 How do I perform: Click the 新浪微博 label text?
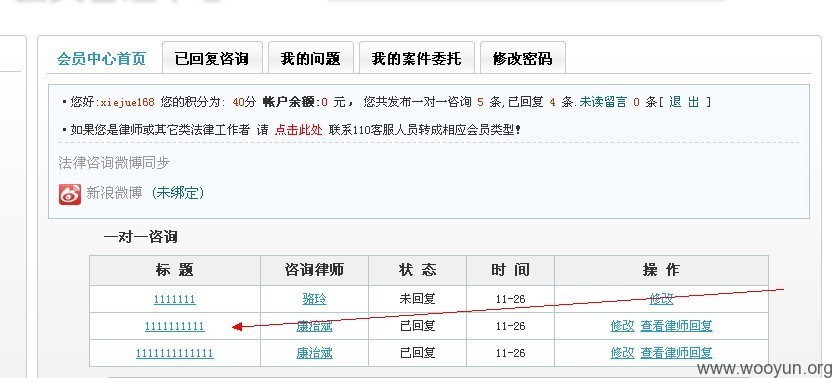click(x=114, y=193)
